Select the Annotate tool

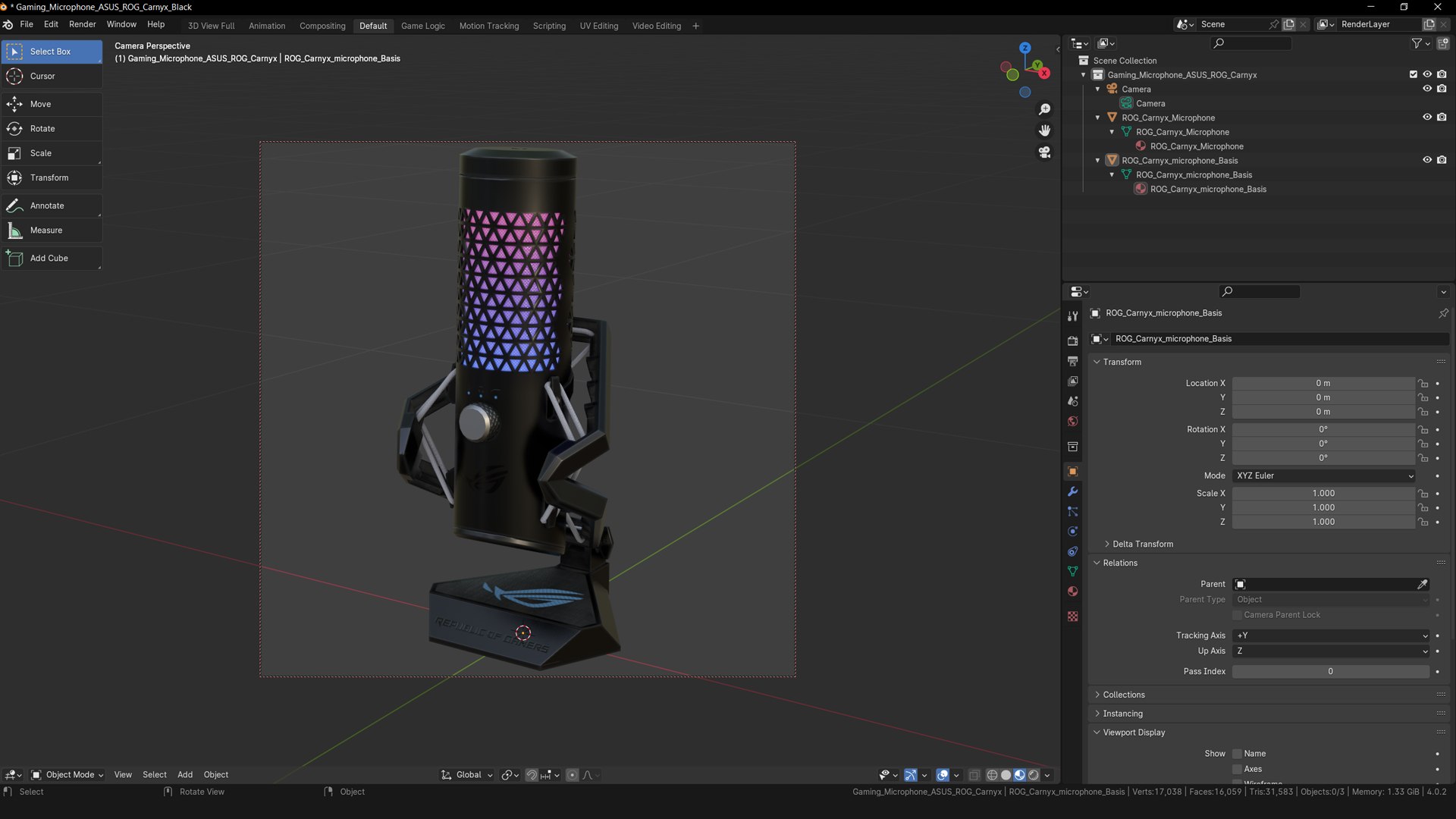pyautogui.click(x=52, y=206)
